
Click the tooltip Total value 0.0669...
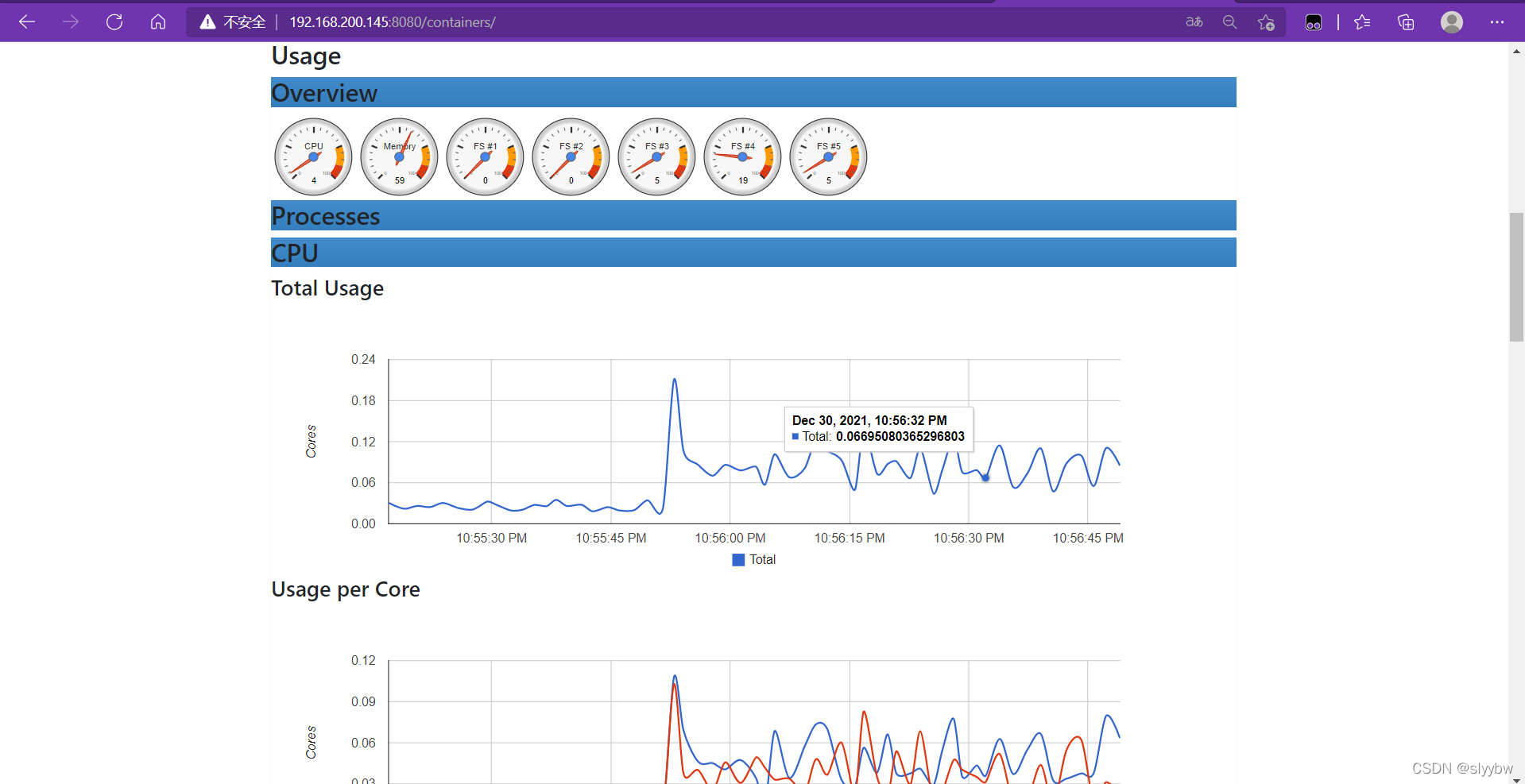click(x=900, y=436)
